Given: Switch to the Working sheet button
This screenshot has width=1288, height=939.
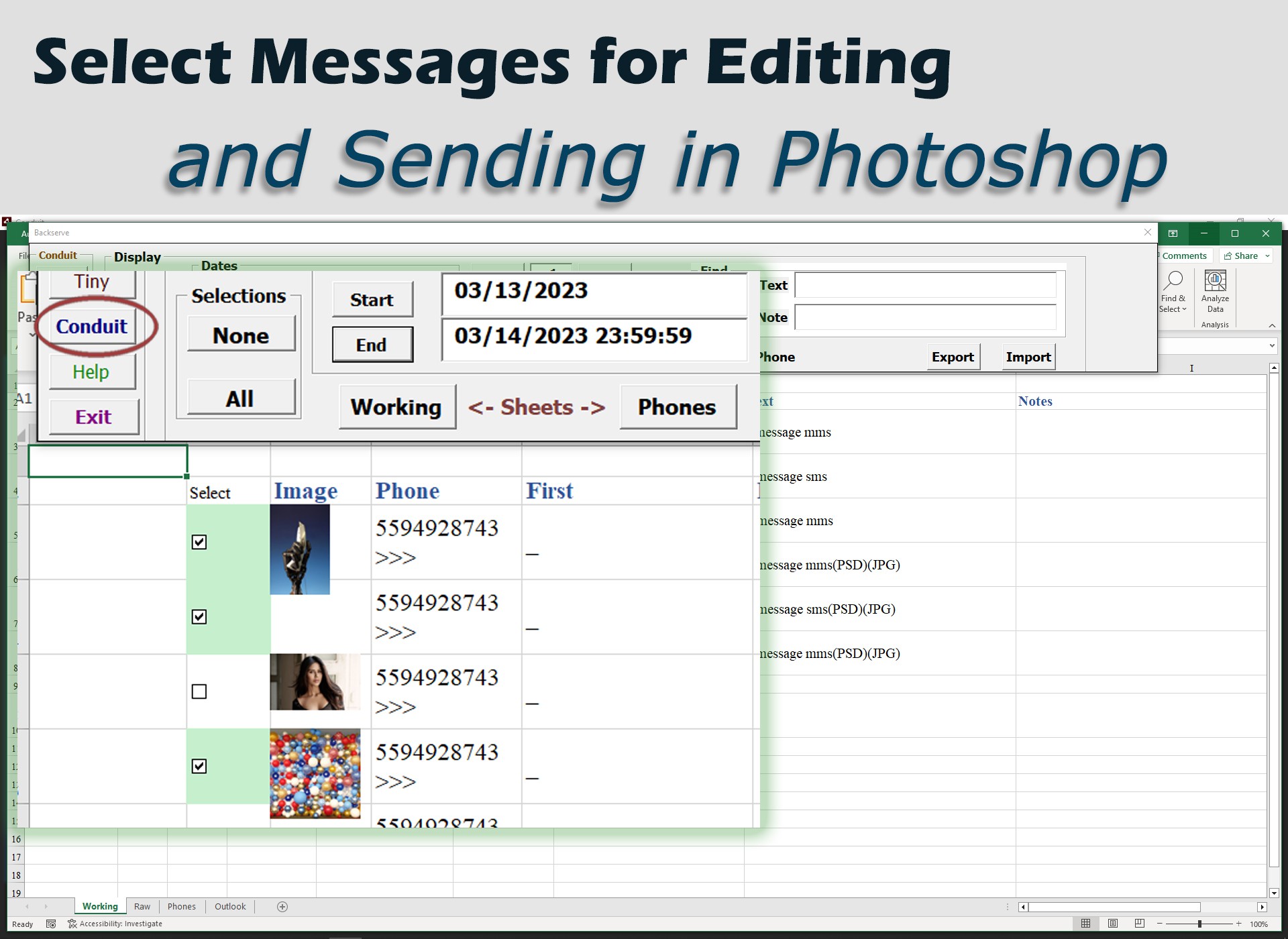Looking at the screenshot, I should [397, 407].
